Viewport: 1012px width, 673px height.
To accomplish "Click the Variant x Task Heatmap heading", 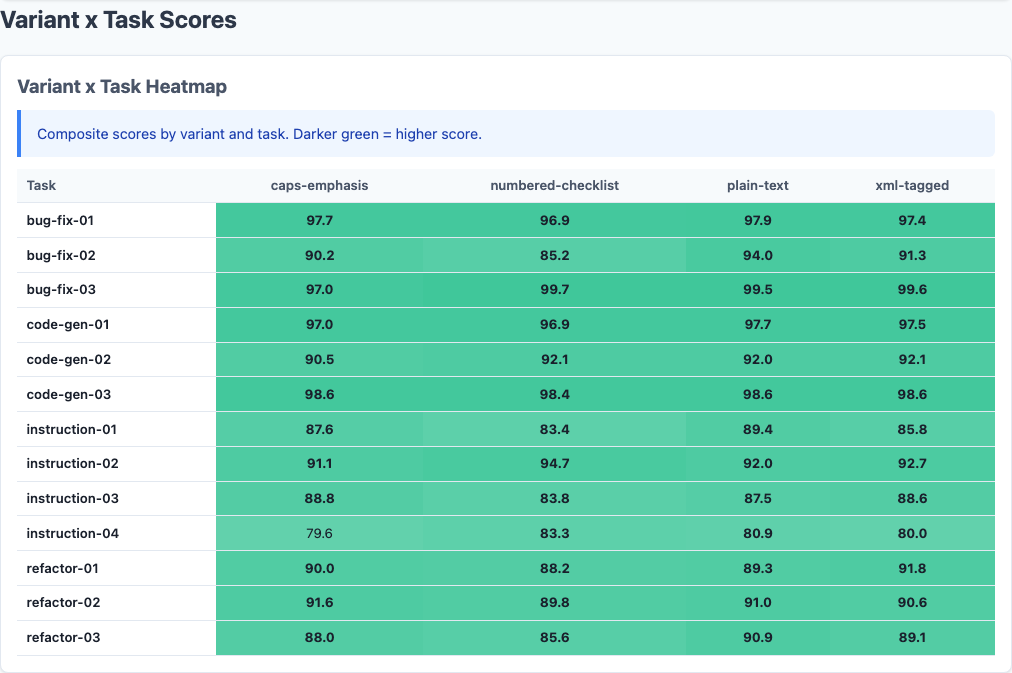I will point(122,87).
